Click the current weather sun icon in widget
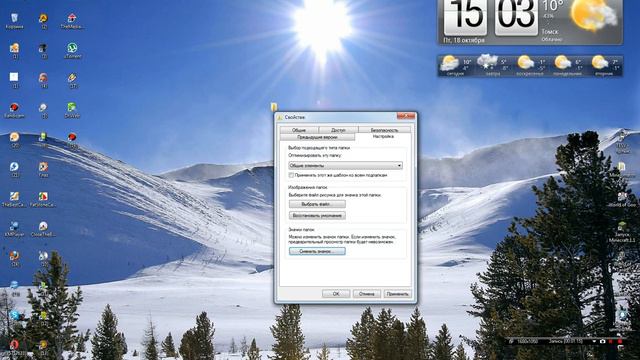Screen dimensions: 640x360 point(593,16)
